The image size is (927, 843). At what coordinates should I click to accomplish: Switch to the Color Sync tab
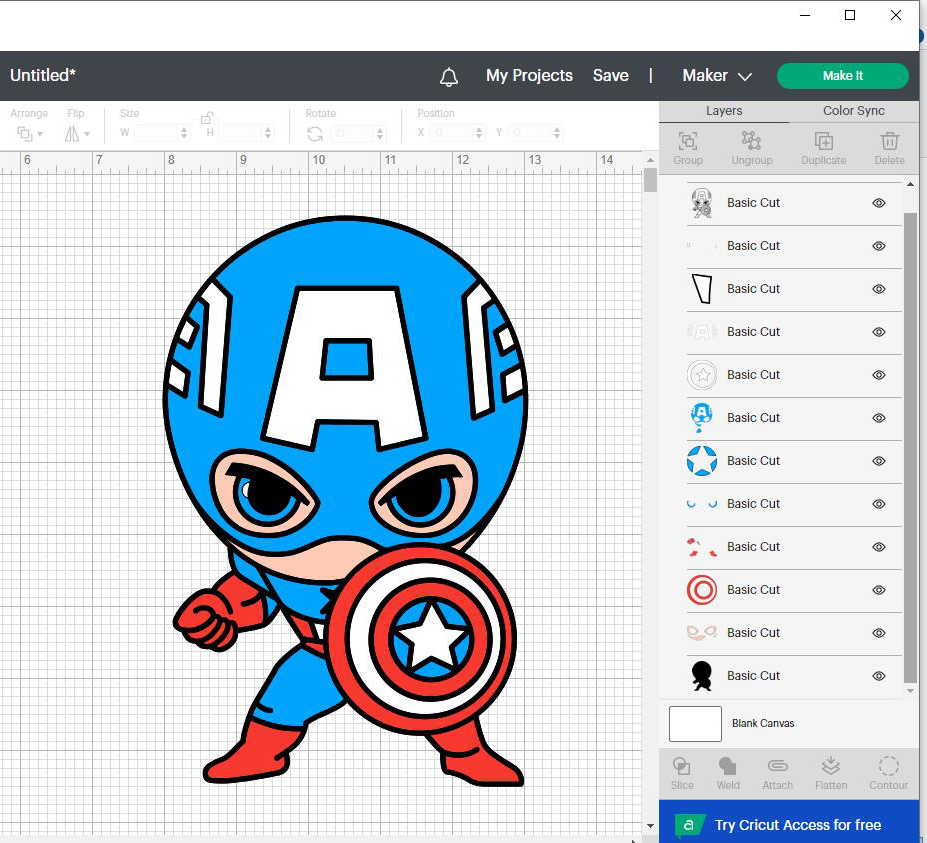[x=854, y=111]
